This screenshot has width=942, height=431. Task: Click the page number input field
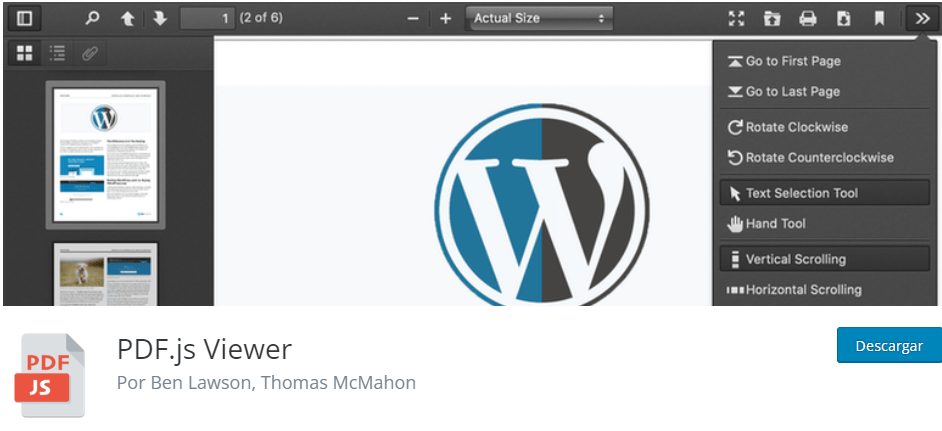click(x=207, y=18)
